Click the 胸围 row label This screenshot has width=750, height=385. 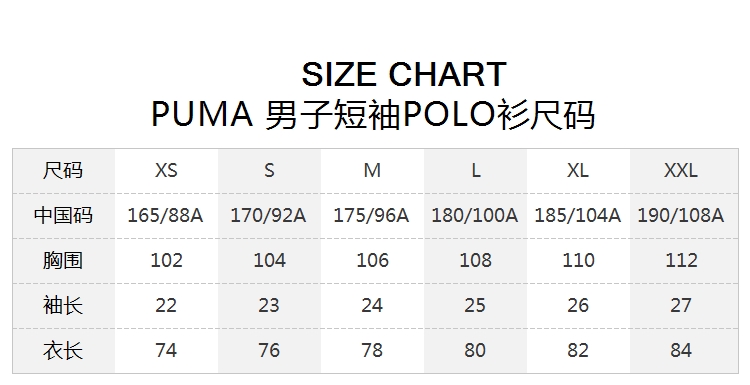point(63,260)
